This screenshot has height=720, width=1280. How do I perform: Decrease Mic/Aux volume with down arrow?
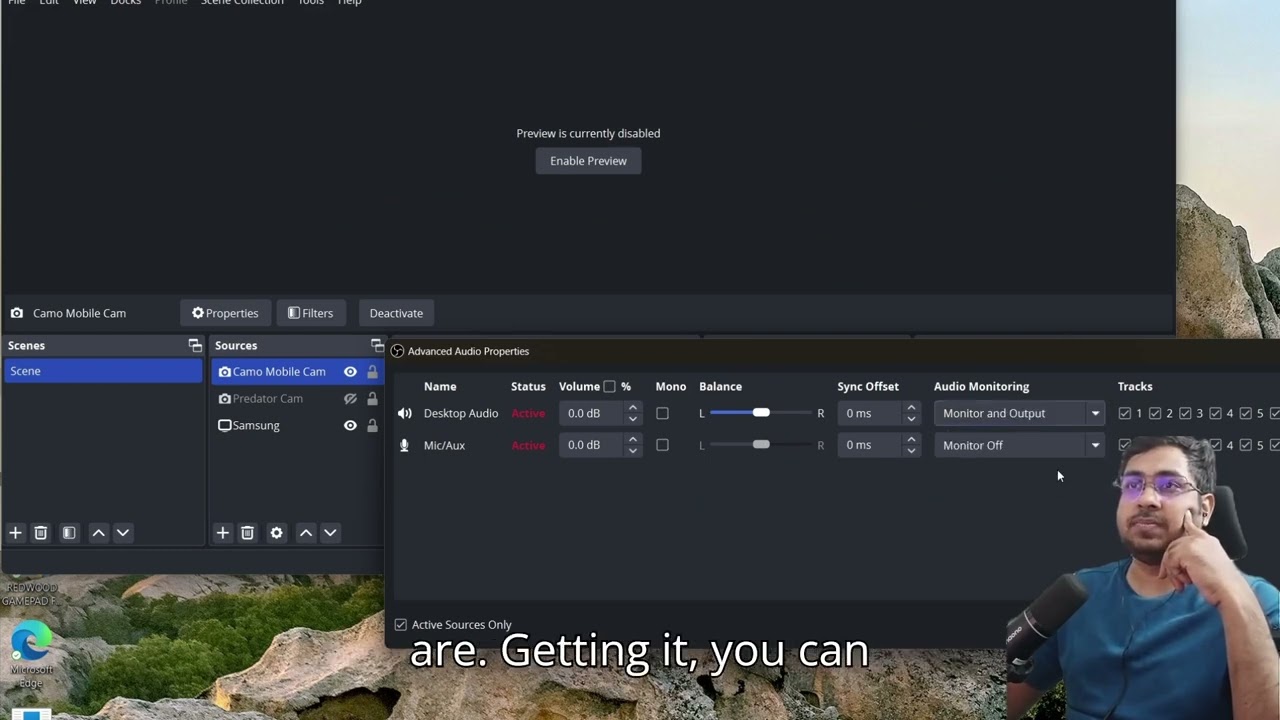[x=632, y=451]
